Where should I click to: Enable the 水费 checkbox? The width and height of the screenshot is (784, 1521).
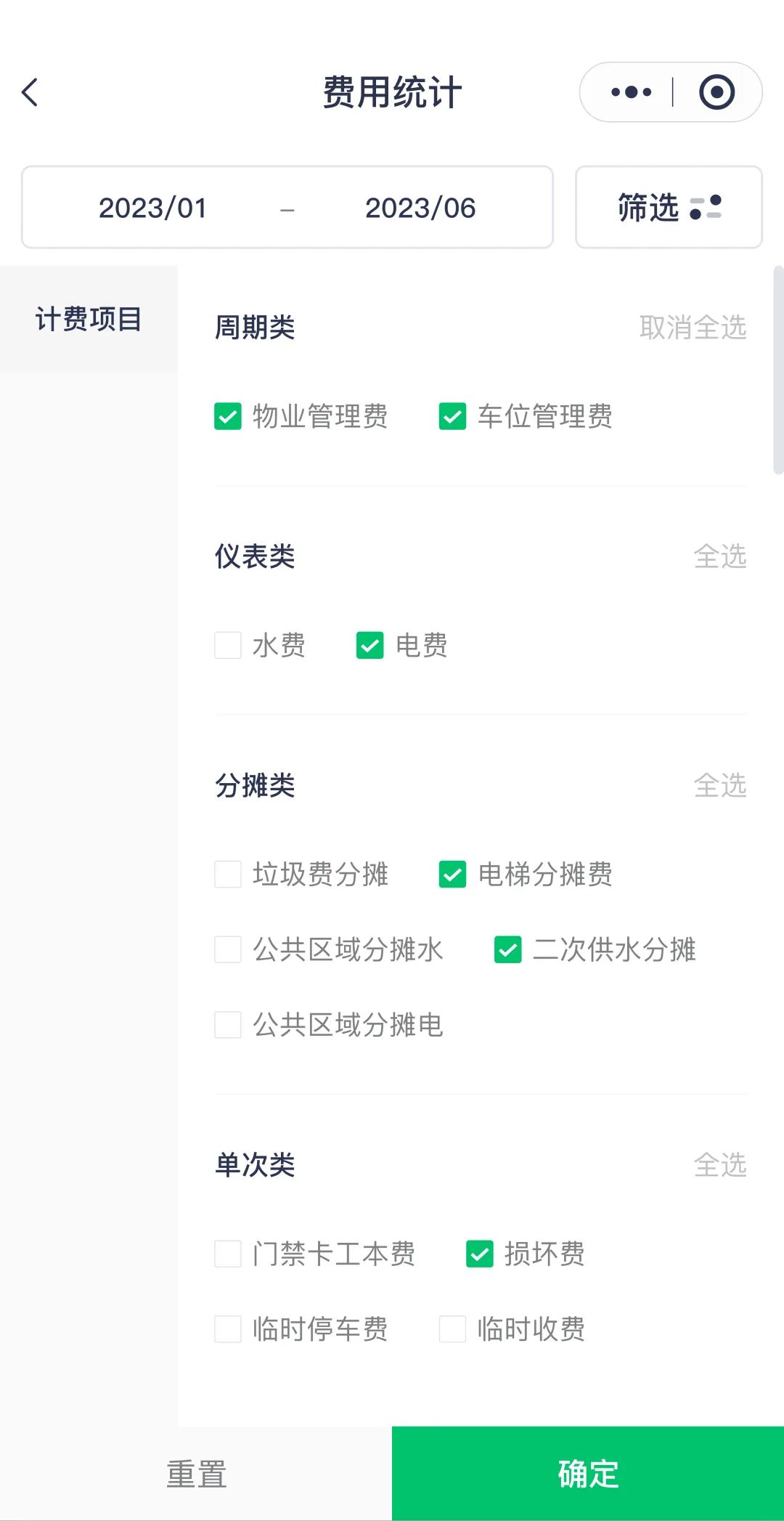pyautogui.click(x=228, y=645)
